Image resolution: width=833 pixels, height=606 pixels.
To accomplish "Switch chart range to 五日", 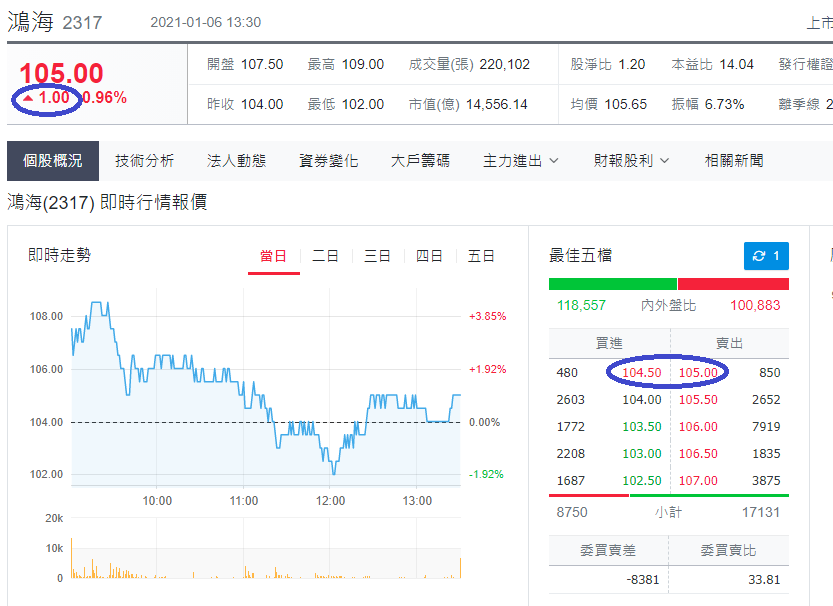I will click(481, 257).
